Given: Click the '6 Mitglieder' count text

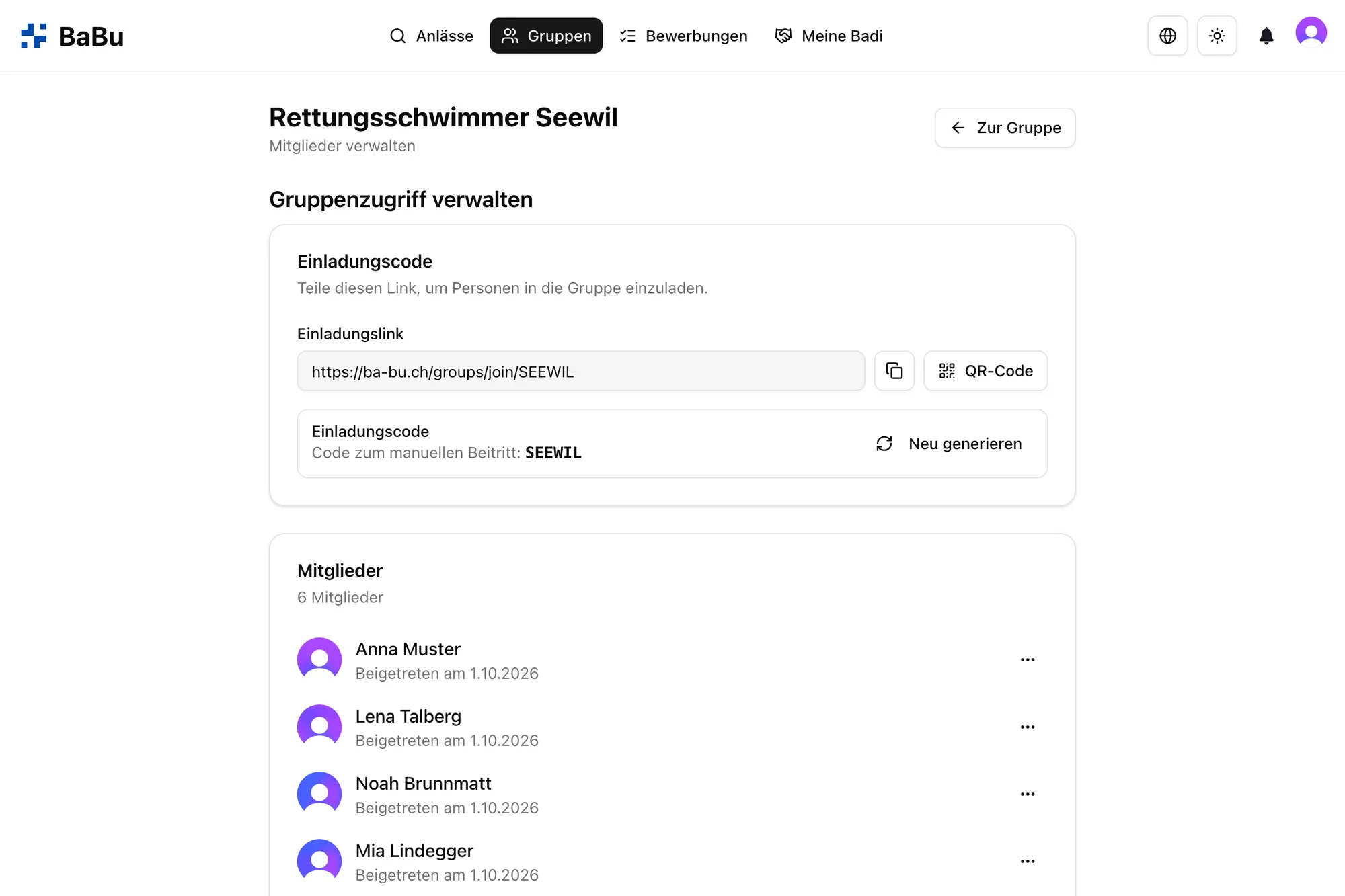Looking at the screenshot, I should pyautogui.click(x=340, y=598).
